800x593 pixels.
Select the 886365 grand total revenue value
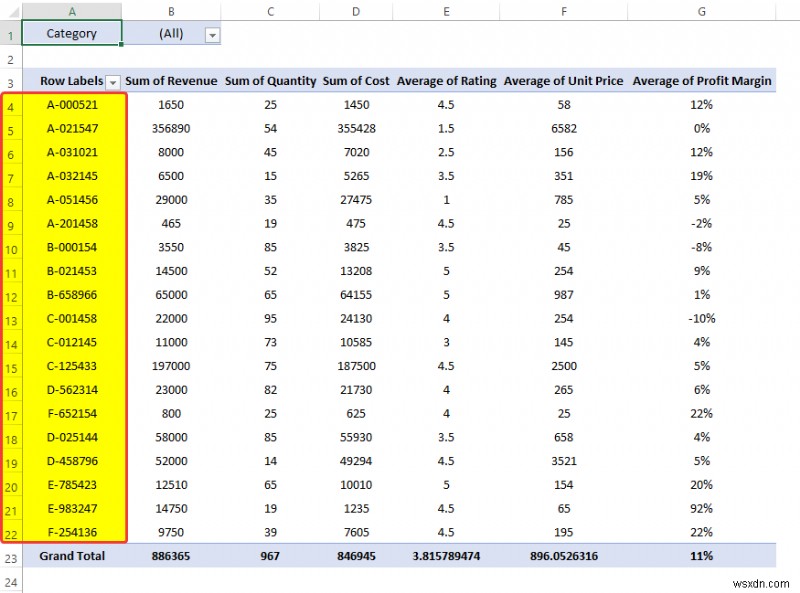click(x=170, y=556)
